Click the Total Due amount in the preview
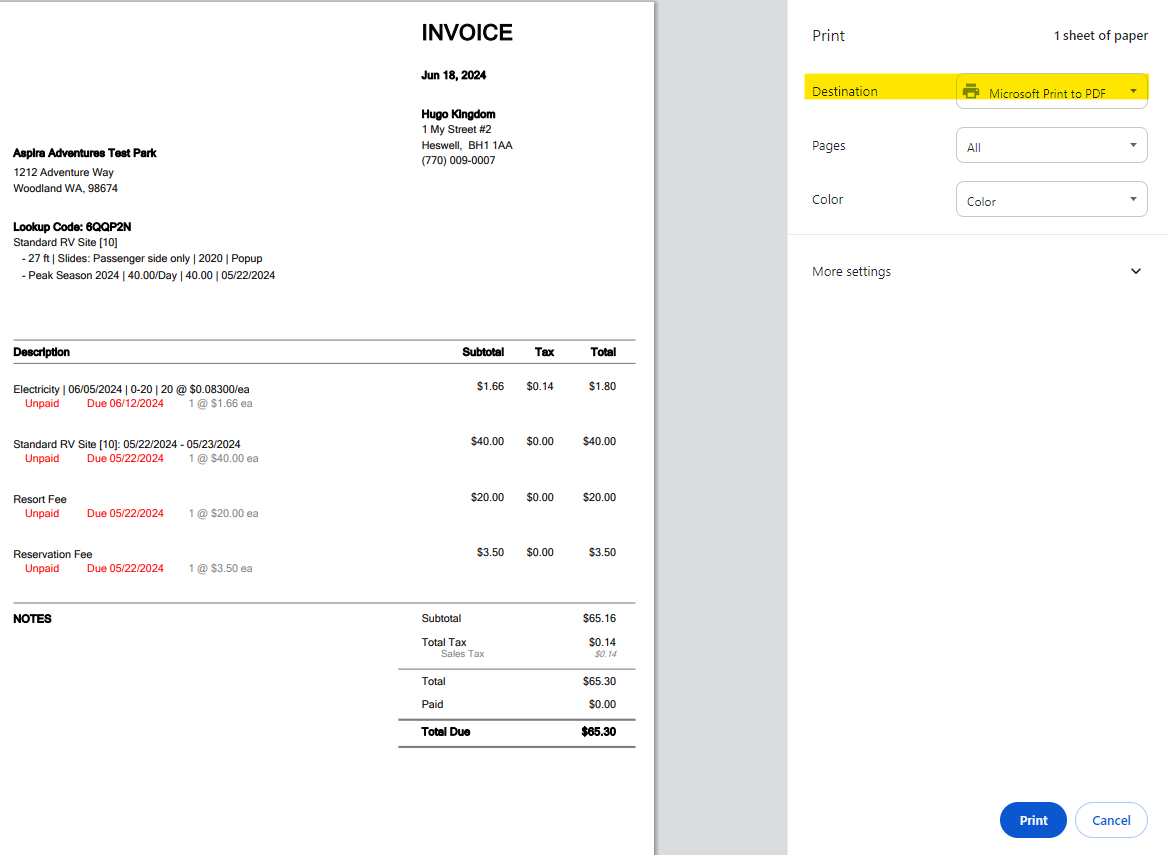 click(x=601, y=731)
